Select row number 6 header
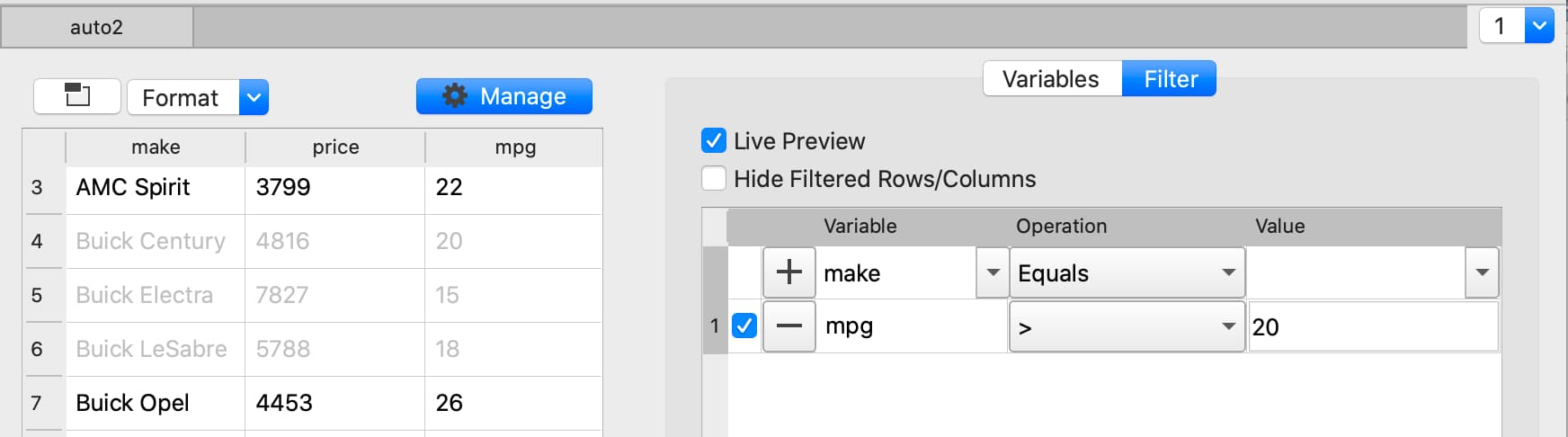Viewport: 1568px width, 437px height. 43,349
